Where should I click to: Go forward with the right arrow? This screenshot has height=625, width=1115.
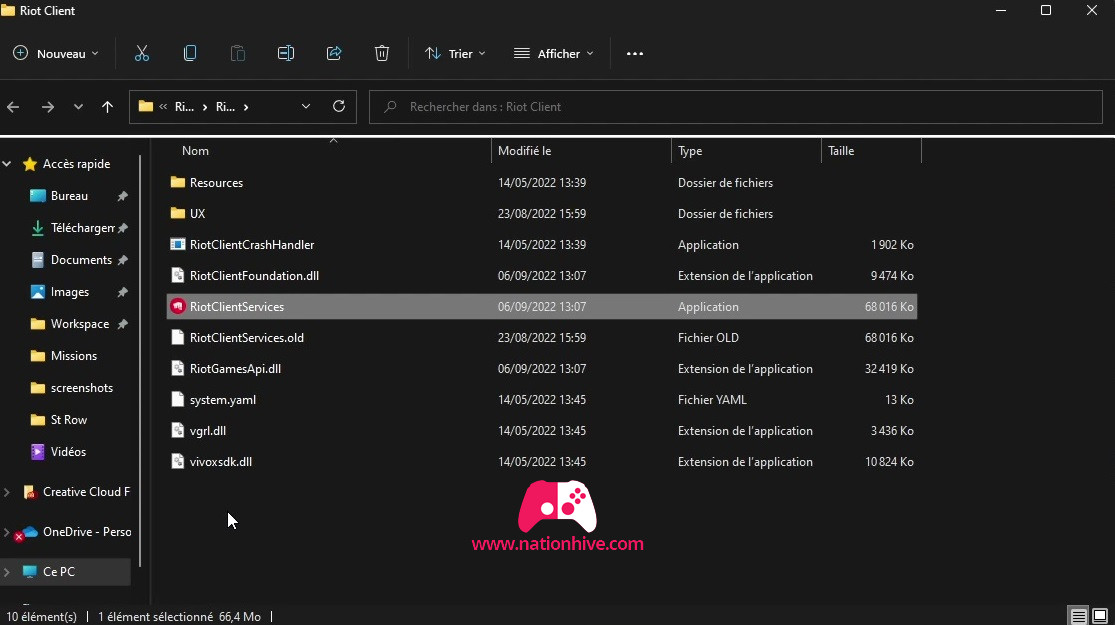(x=48, y=107)
